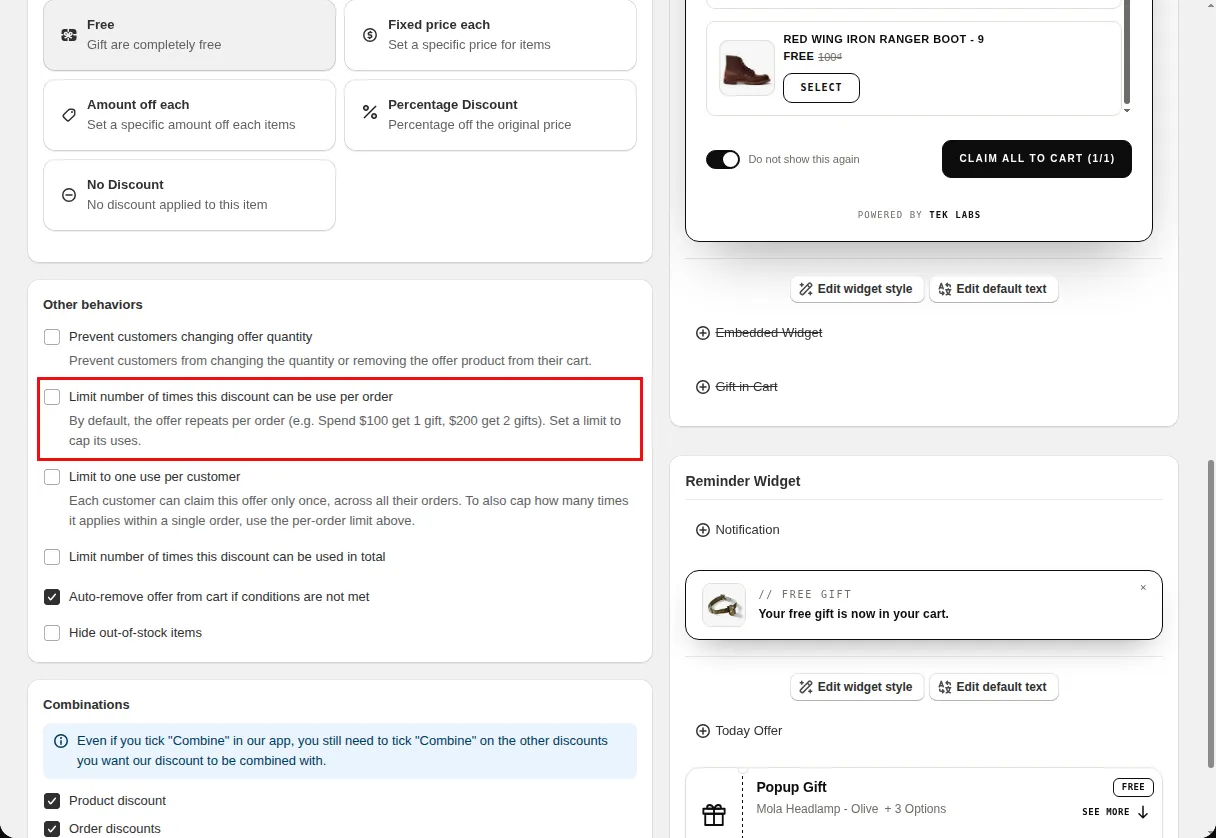The height and width of the screenshot is (838, 1216).
Task: Check Limit number of times per order
Action: pyautogui.click(x=52, y=397)
